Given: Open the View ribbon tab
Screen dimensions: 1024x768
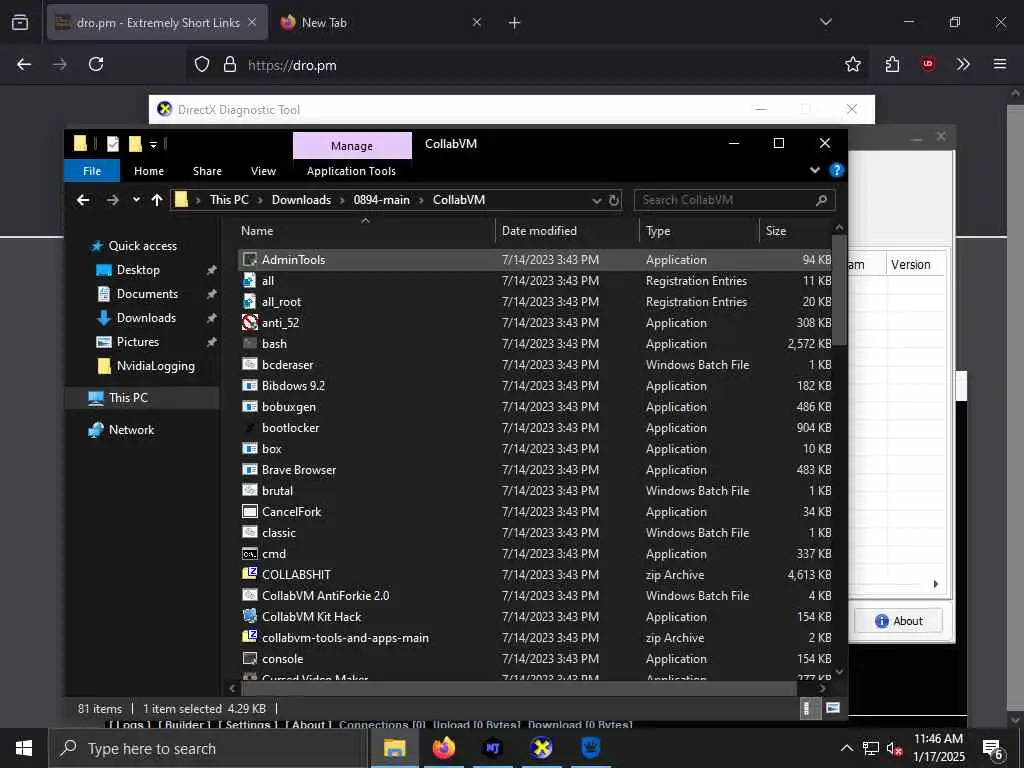Looking at the screenshot, I should [263, 171].
